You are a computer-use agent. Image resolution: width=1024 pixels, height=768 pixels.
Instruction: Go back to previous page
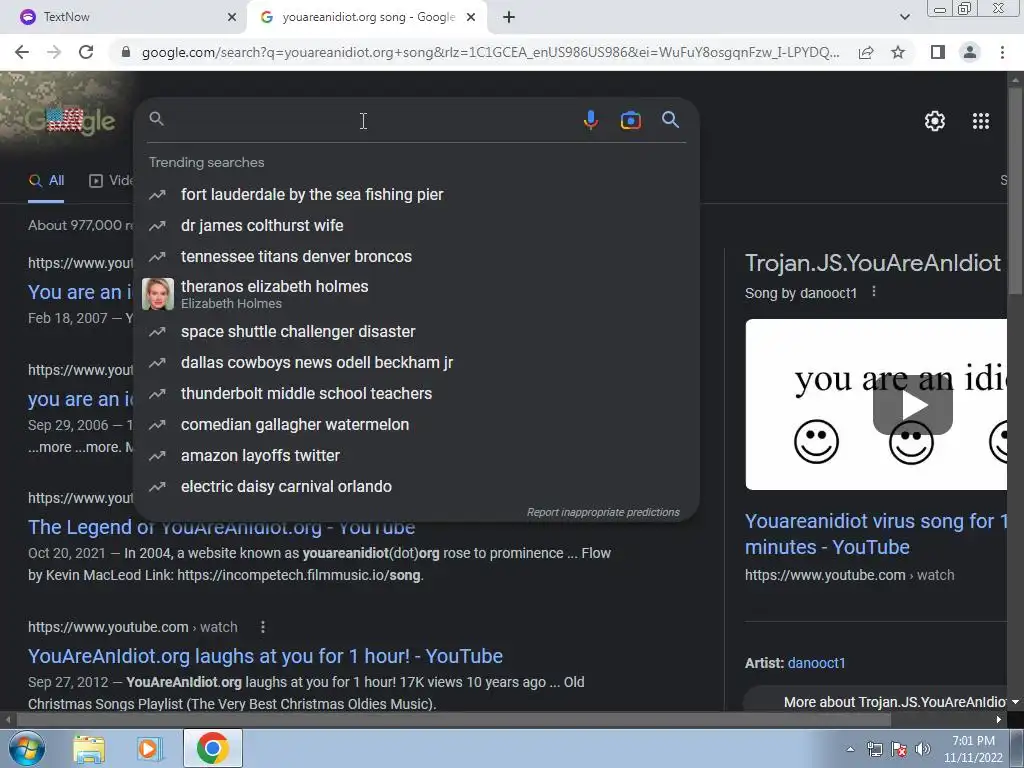coord(22,52)
